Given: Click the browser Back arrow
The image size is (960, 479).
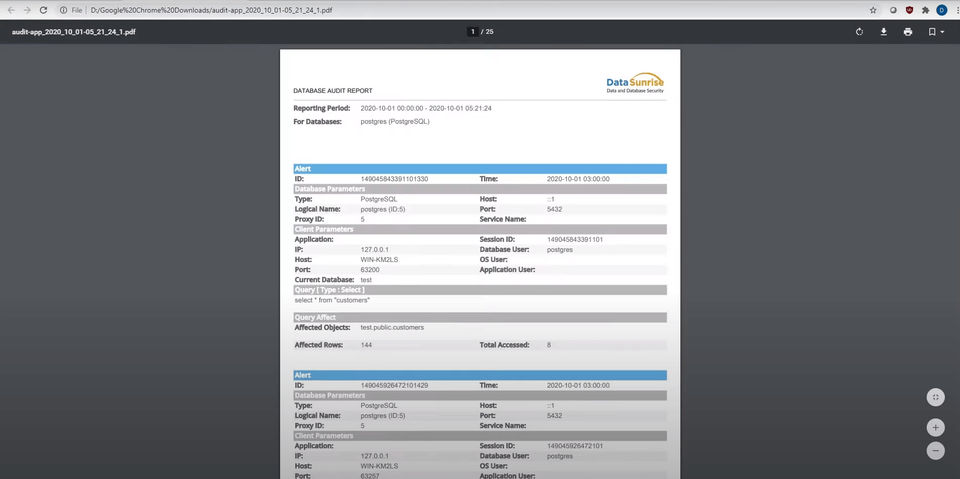Looking at the screenshot, I should (10, 10).
